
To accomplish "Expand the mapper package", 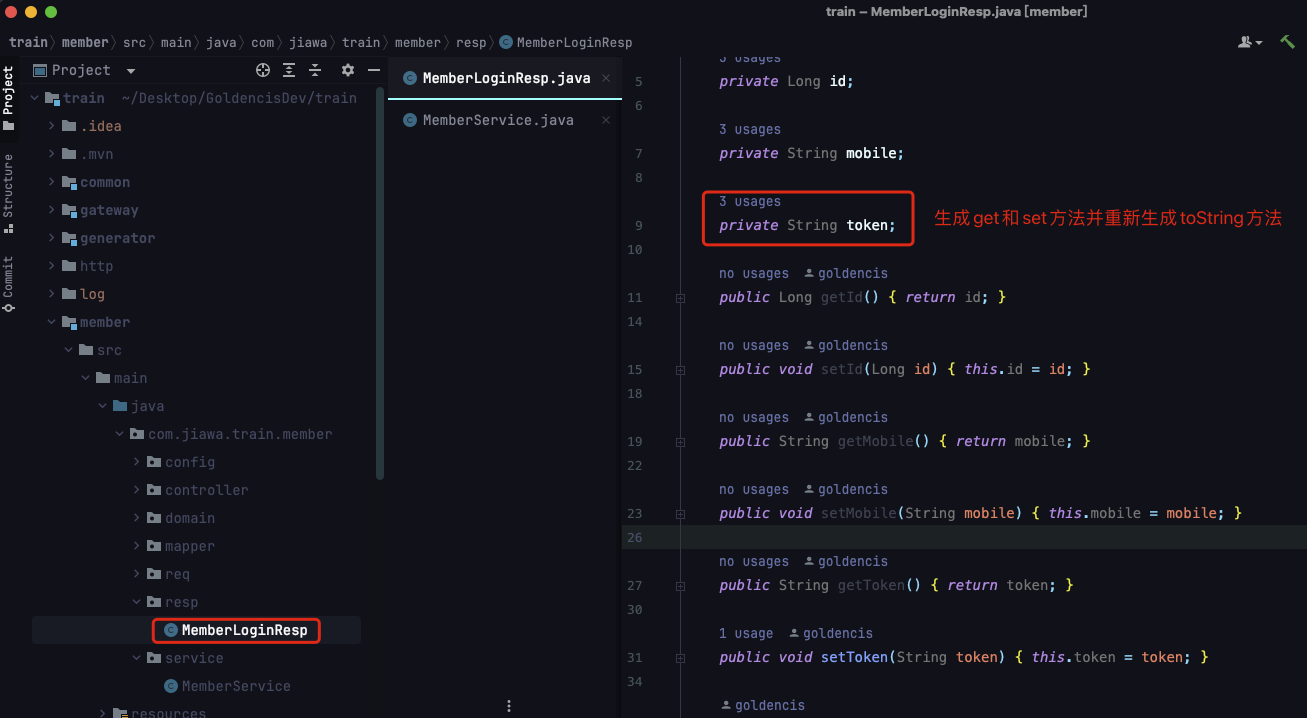I will (x=137, y=546).
